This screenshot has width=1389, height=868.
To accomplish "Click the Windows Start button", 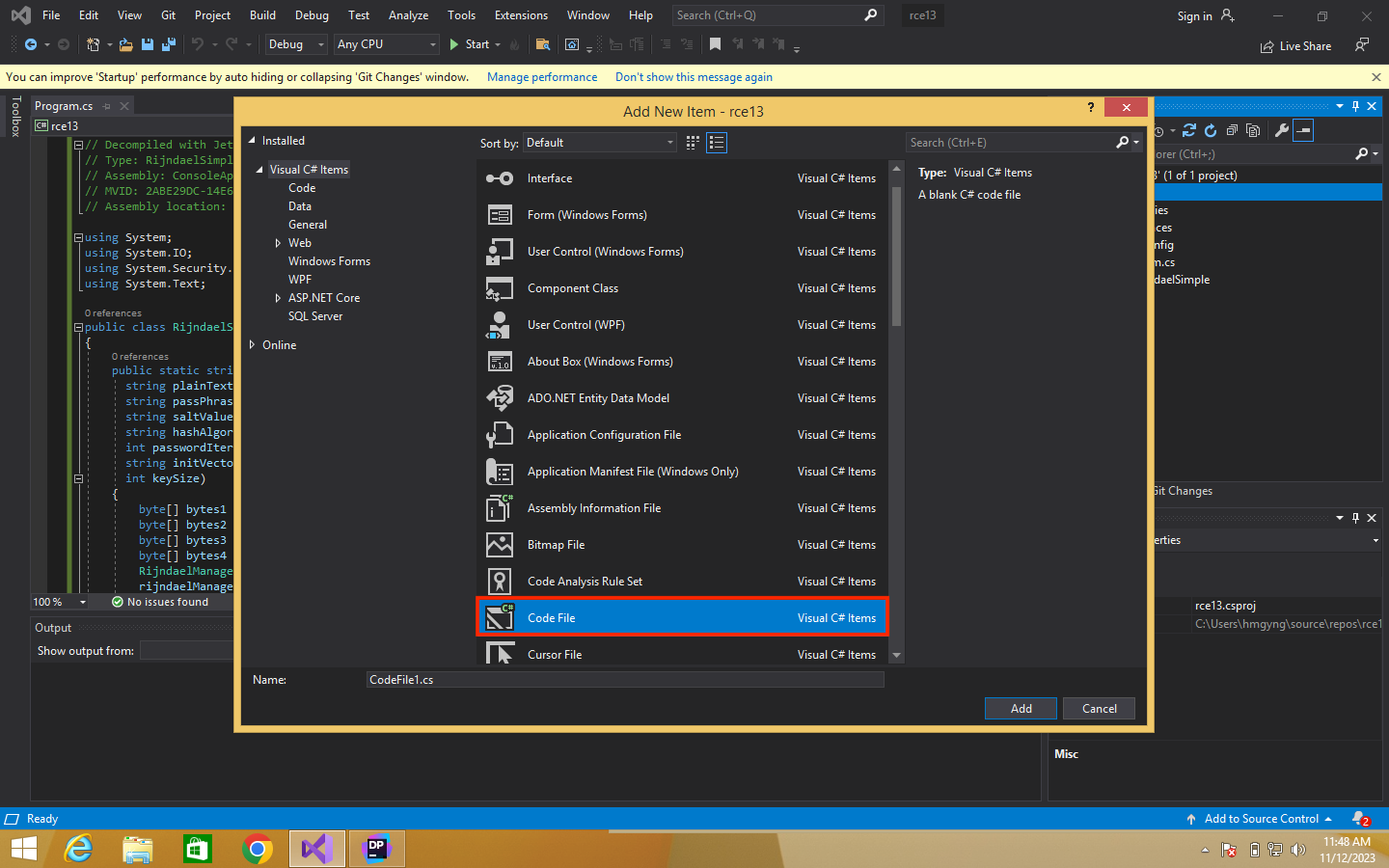I will click(24, 850).
